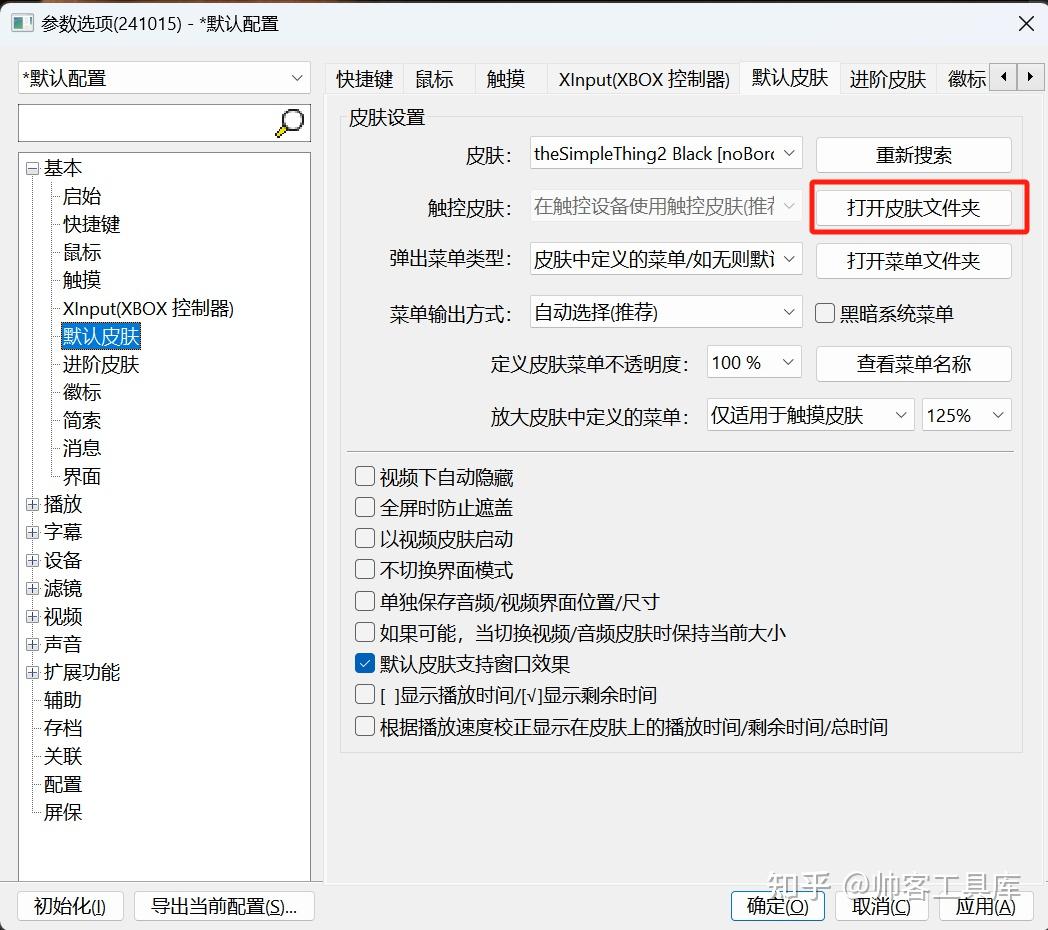
Task: Expand the 播放 tree node
Action: point(32,504)
